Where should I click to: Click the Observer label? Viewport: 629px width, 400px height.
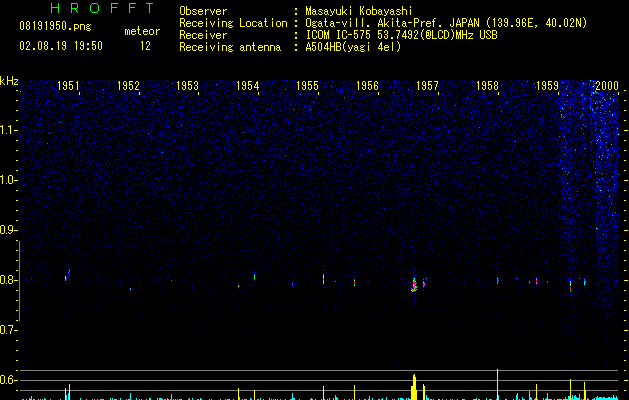pyautogui.click(x=203, y=11)
